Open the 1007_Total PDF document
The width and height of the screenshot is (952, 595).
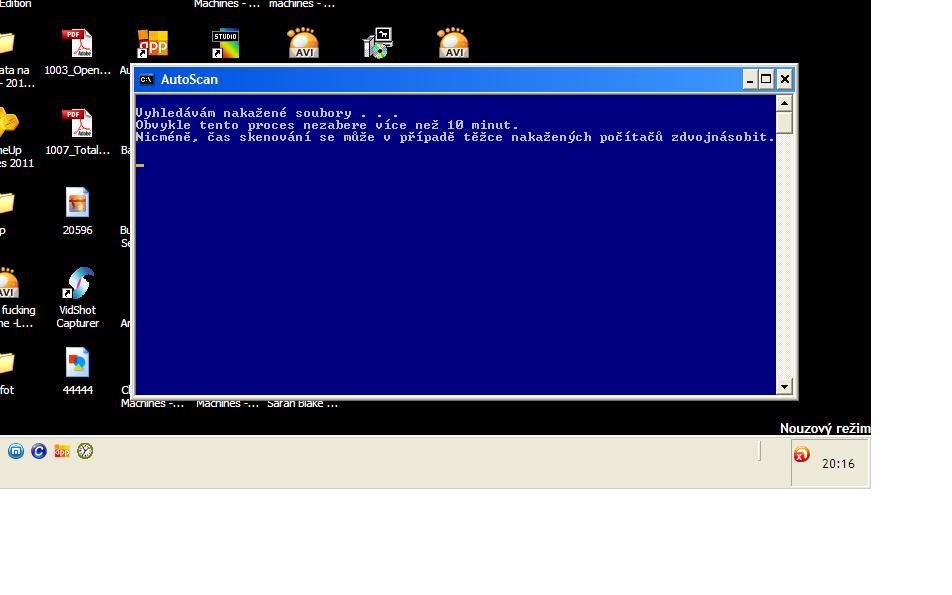77,125
